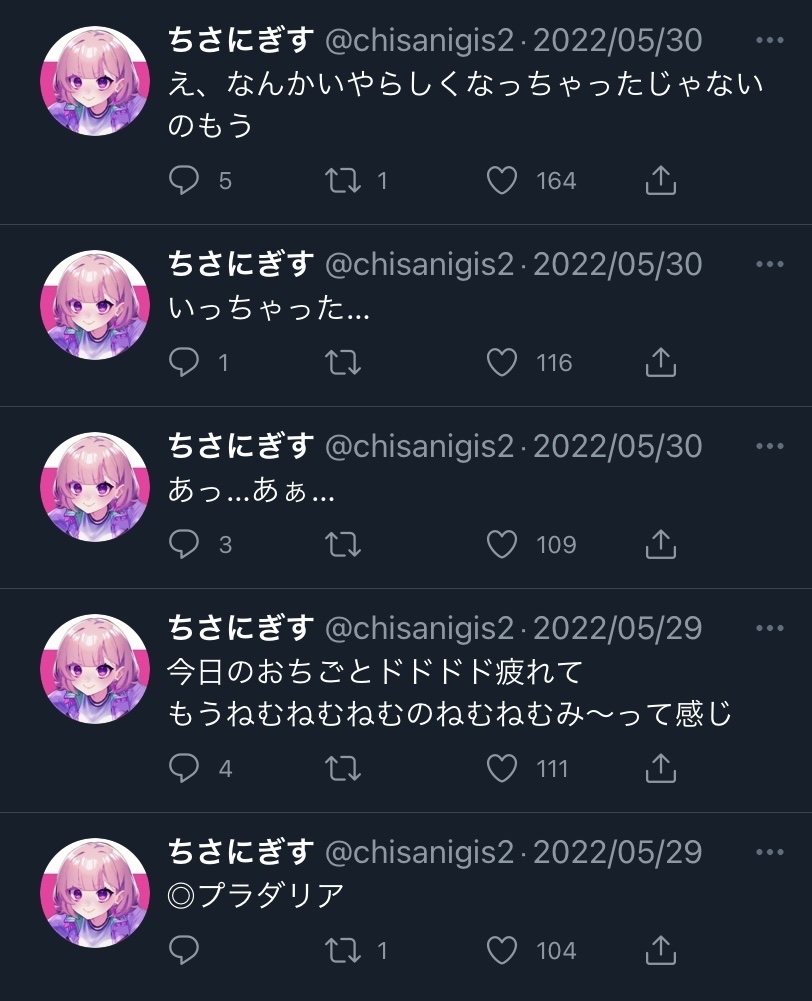Like the ◎プラダリア tweet
Screen dimensions: 812x1001
[502, 951]
